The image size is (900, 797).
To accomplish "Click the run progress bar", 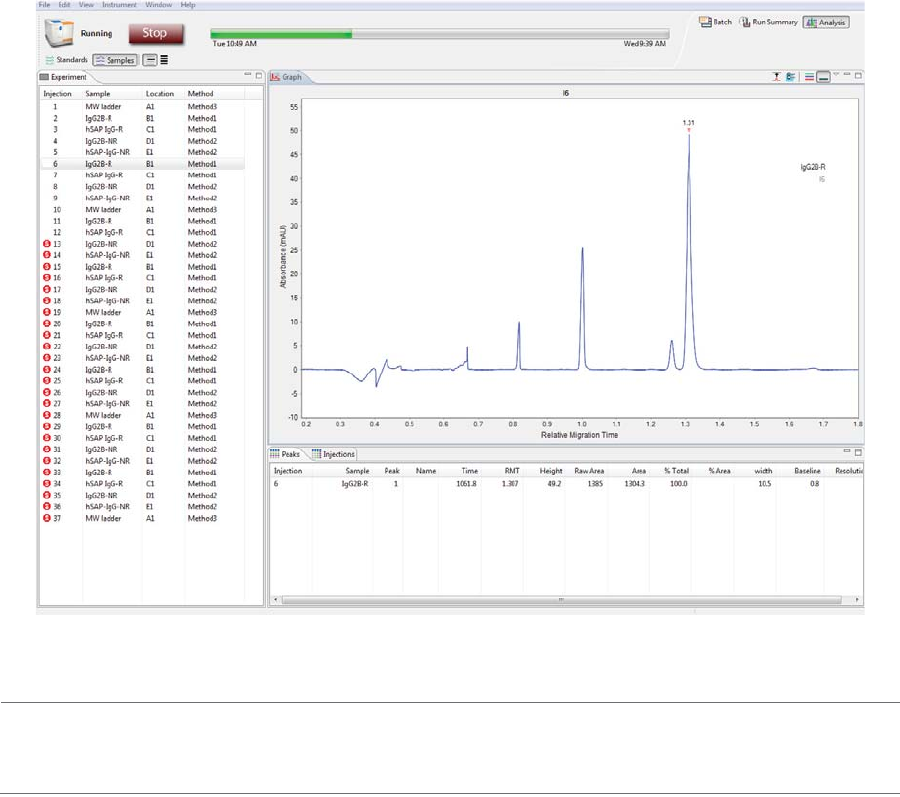I will (x=440, y=34).
